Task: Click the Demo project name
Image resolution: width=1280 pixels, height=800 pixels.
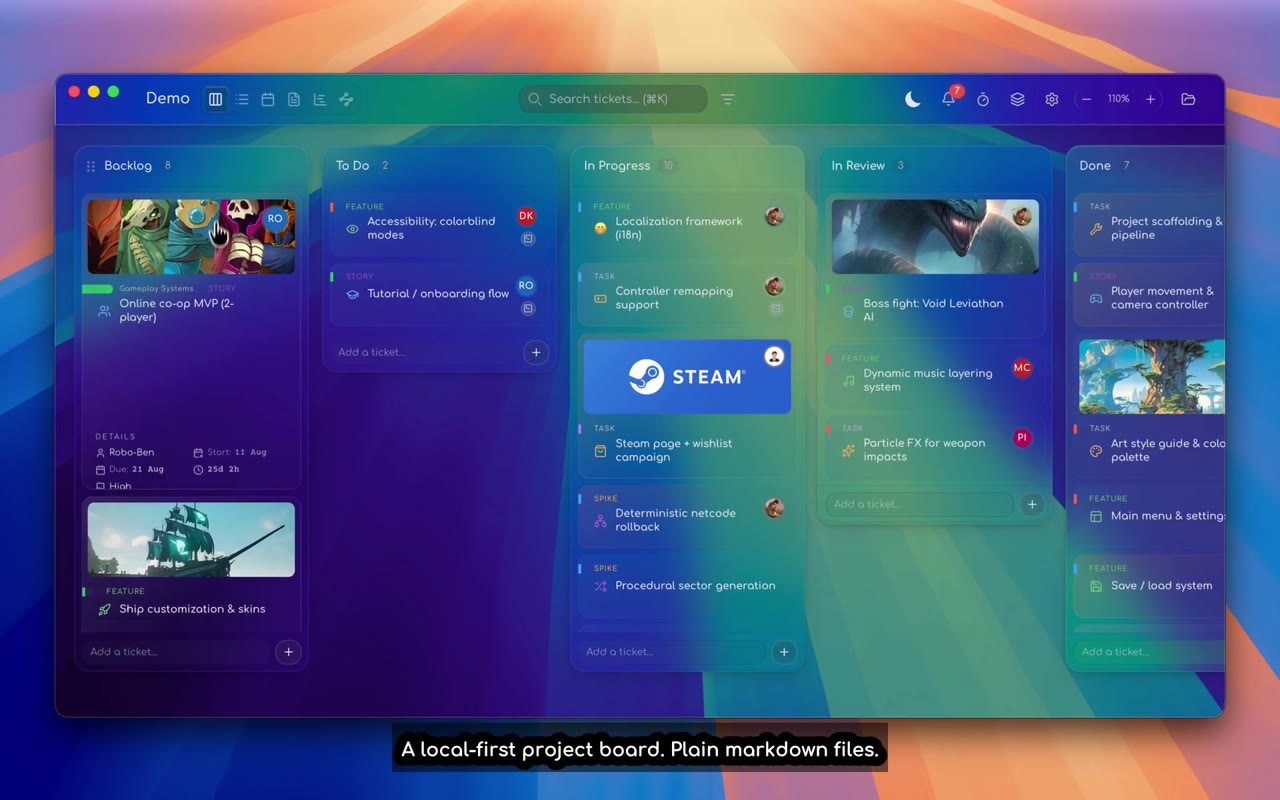Action: coord(168,98)
